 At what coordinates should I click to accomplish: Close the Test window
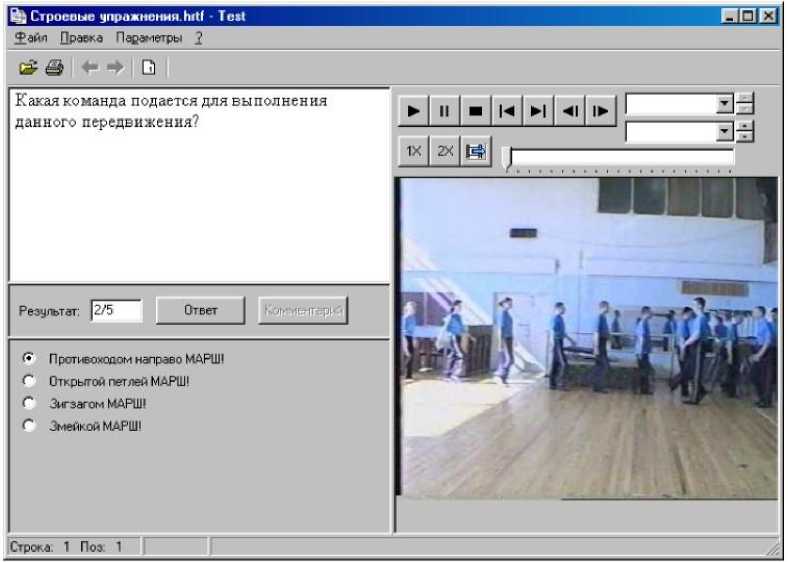coord(768,16)
